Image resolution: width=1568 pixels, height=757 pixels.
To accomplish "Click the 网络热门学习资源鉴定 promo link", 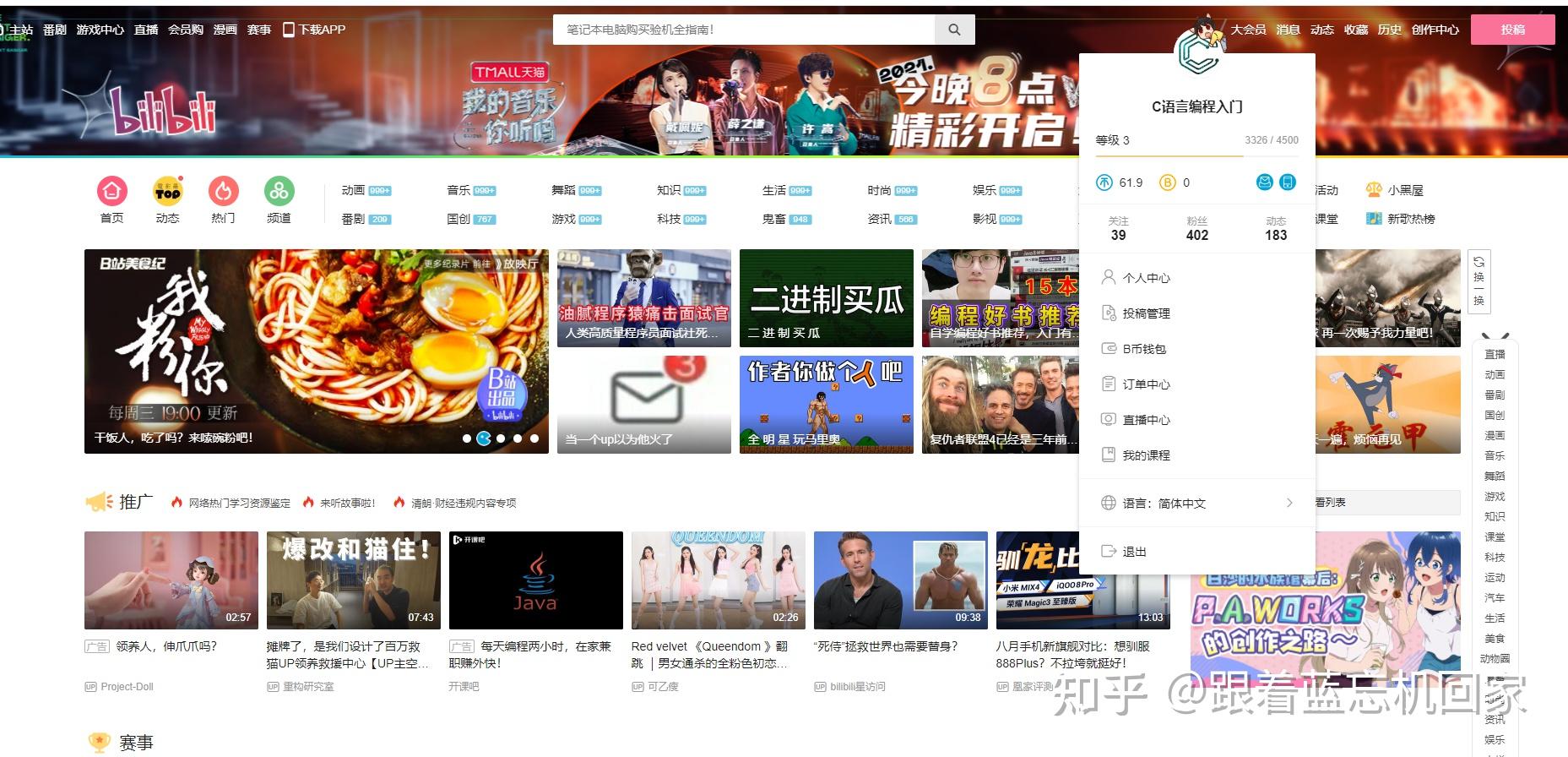I will coord(239,503).
